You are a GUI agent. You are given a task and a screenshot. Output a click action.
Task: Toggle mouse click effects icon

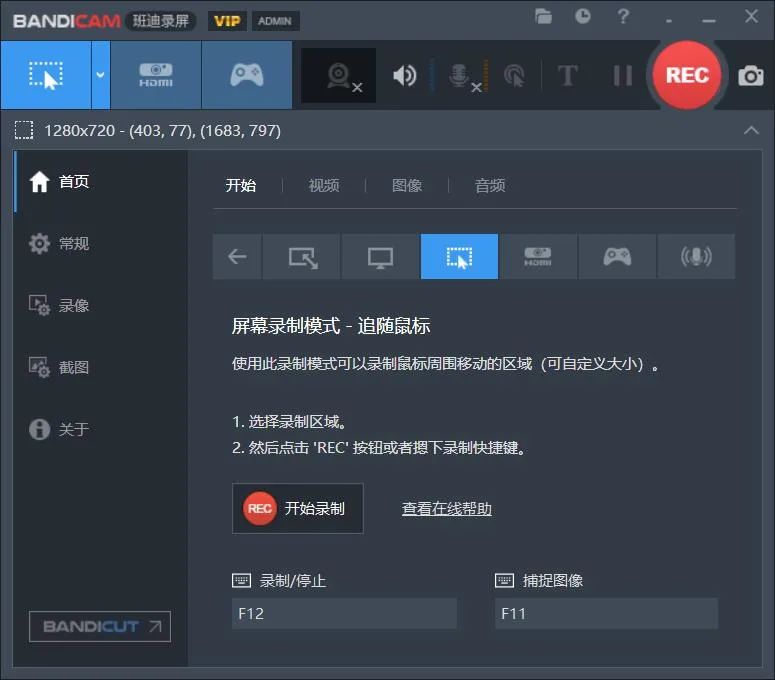[514, 76]
